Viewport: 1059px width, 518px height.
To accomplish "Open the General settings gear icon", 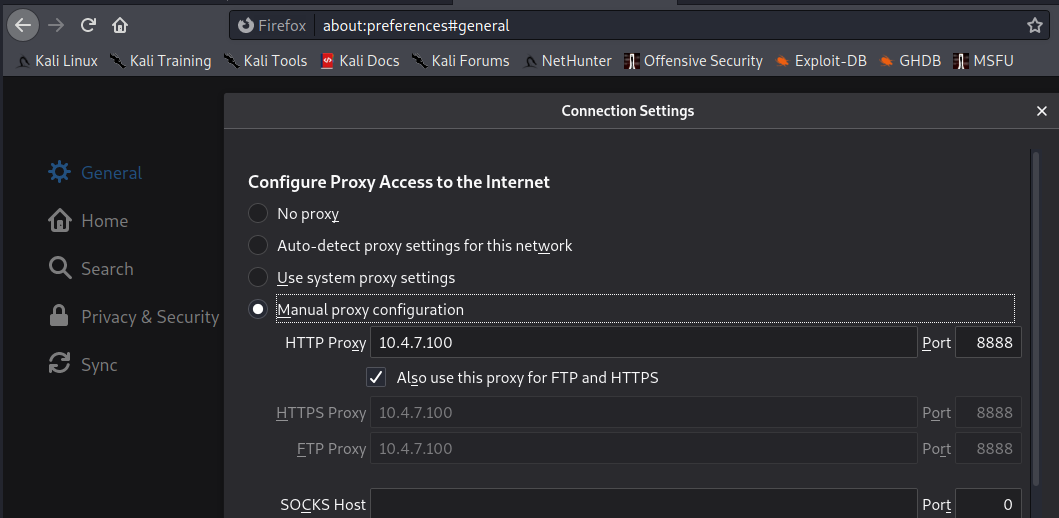I will click(60, 172).
